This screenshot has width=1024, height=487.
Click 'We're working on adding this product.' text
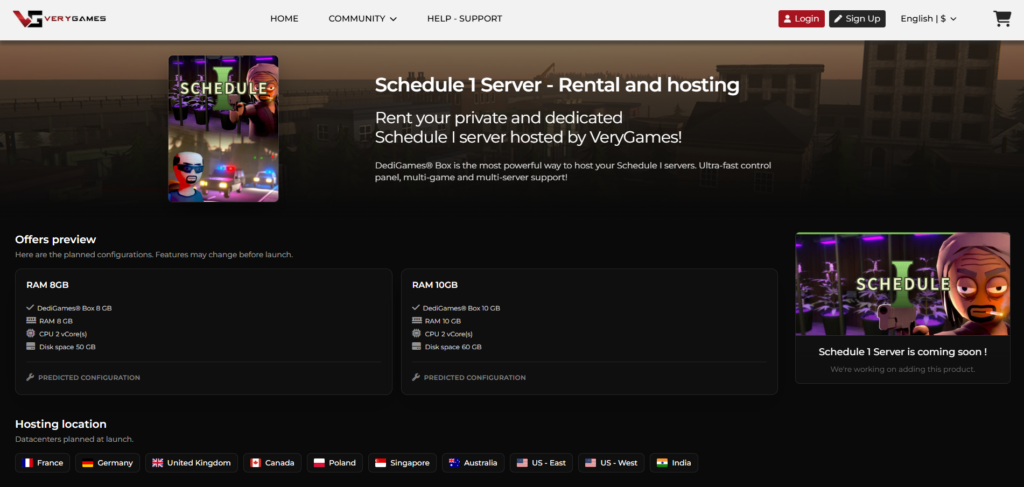tap(903, 369)
